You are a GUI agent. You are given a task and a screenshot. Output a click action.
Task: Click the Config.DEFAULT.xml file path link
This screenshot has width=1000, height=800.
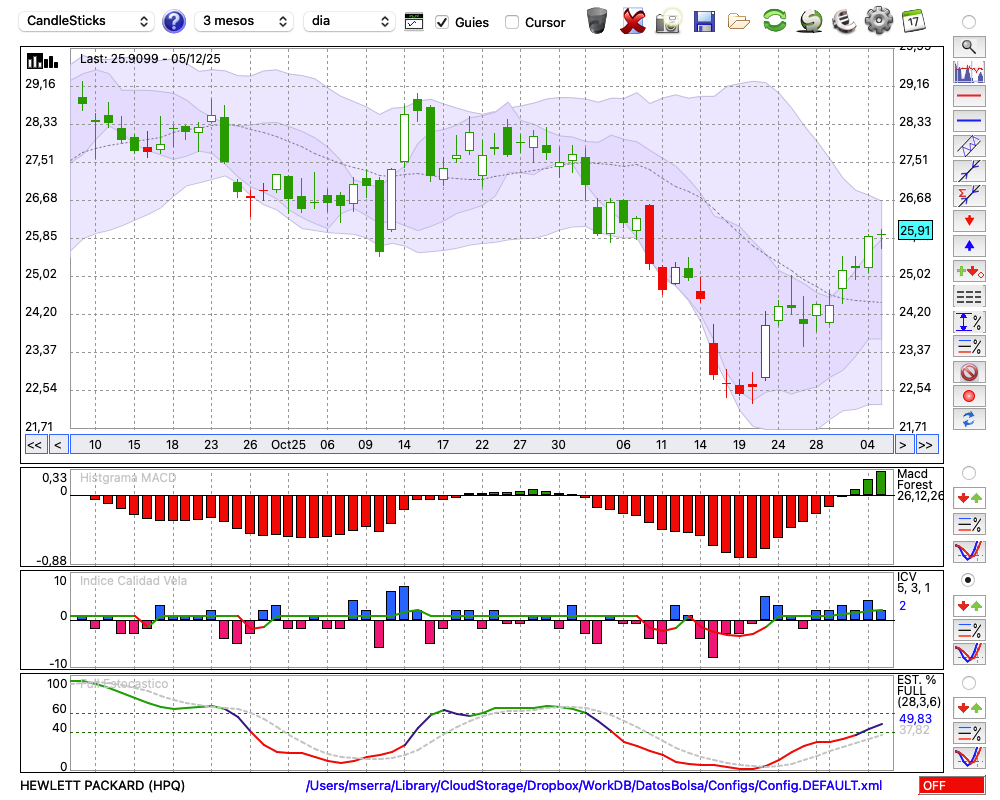594,785
